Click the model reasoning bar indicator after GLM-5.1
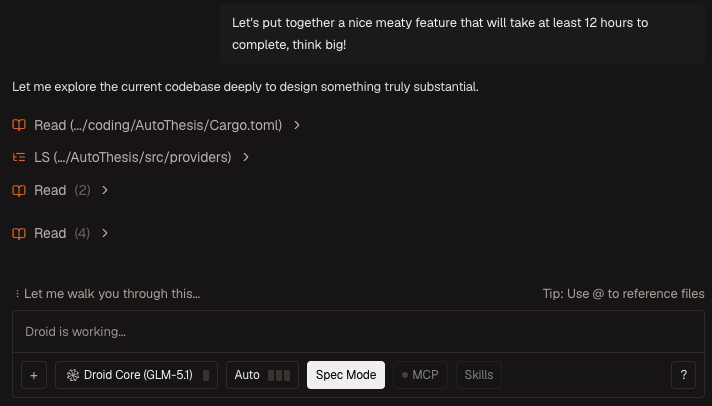 (x=206, y=375)
